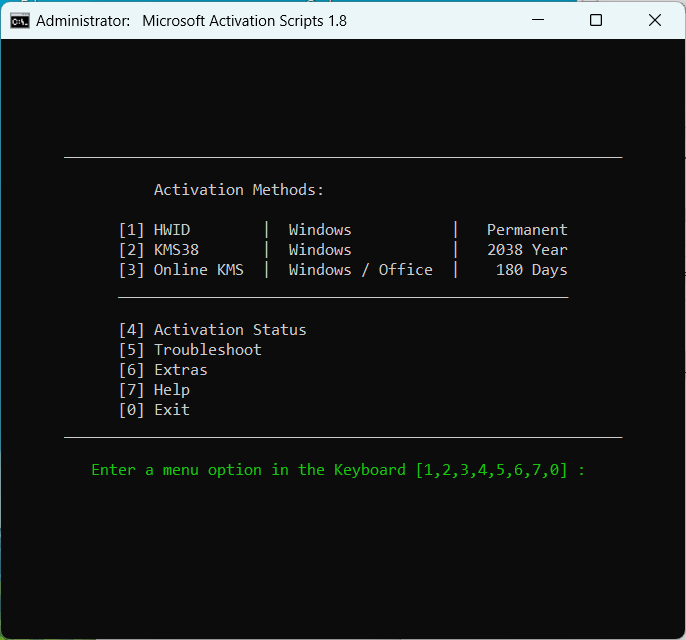Click the '2038 Year' value
The image size is (686, 640).
(527, 250)
